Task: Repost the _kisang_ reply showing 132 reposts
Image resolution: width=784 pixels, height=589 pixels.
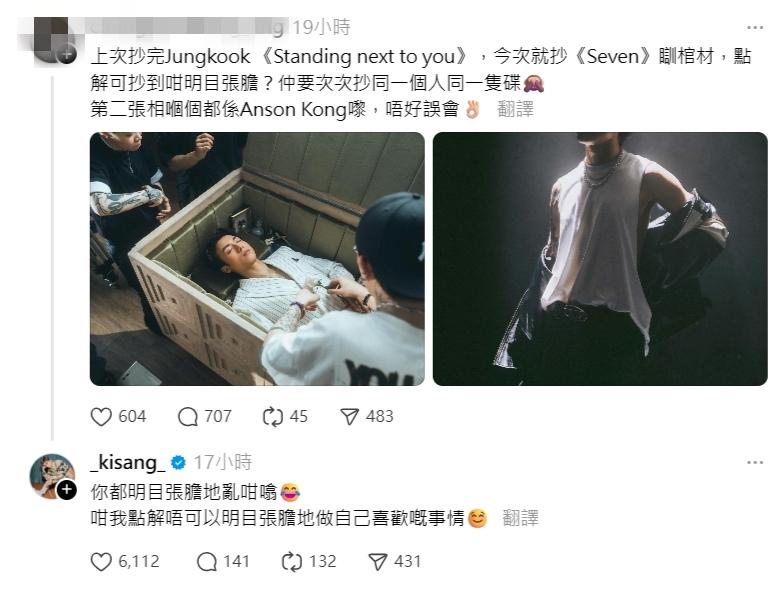Action: pyautogui.click(x=292, y=562)
